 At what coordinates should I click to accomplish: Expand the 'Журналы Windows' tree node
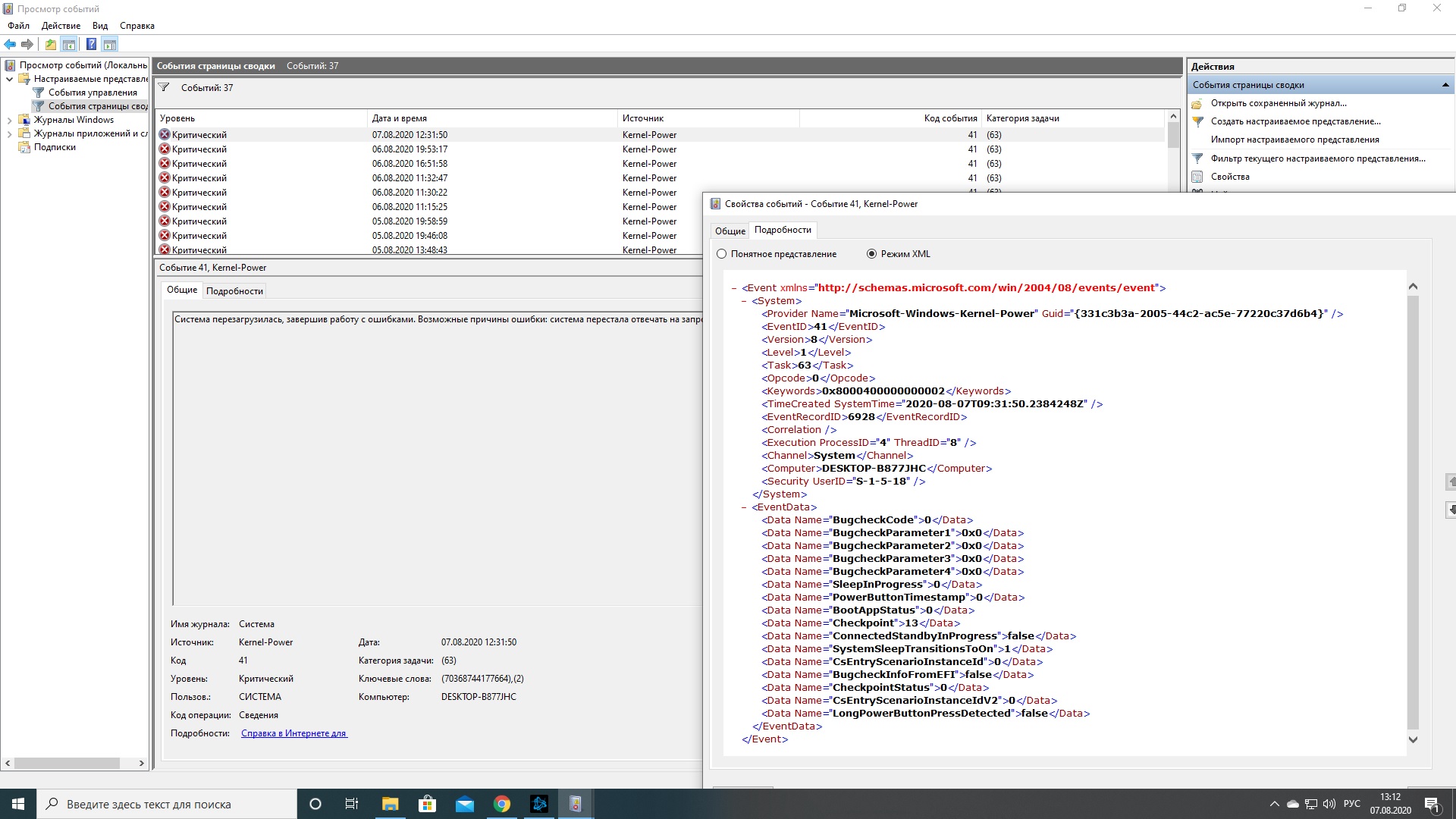(x=9, y=120)
